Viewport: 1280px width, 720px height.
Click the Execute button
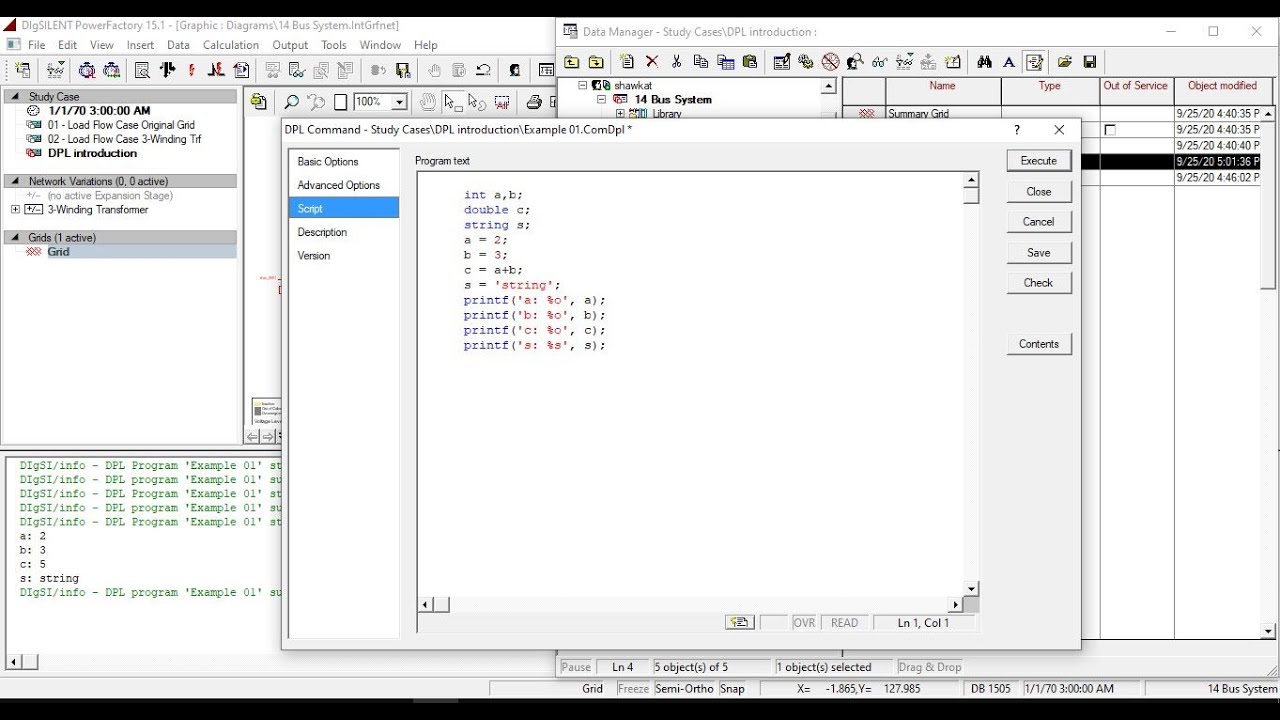[1039, 160]
